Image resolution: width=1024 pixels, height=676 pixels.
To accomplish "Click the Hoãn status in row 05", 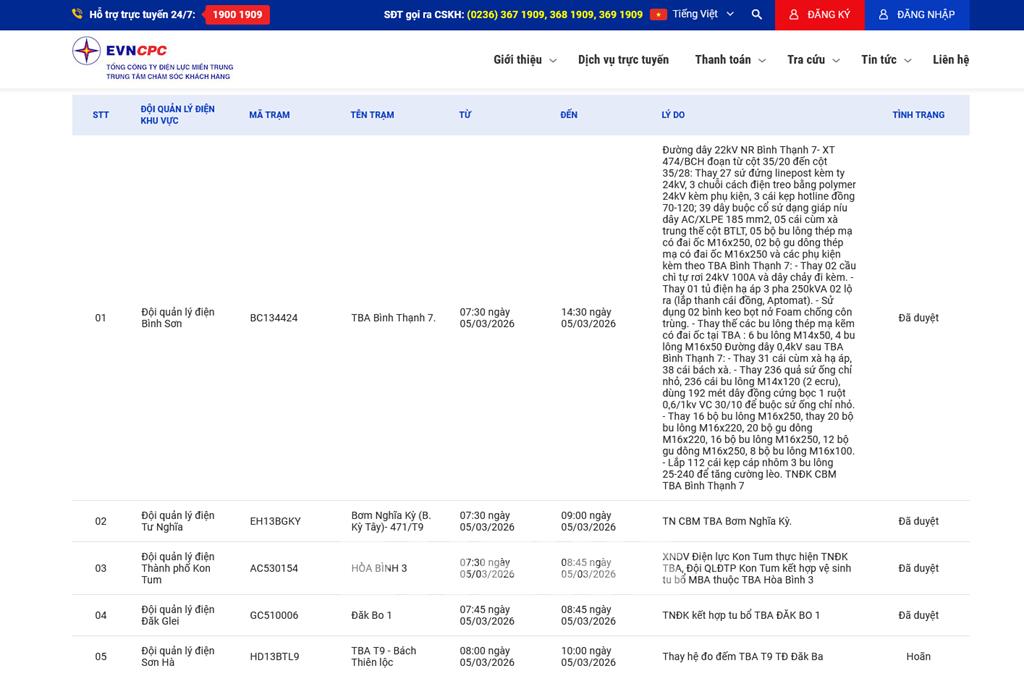I will (918, 657).
